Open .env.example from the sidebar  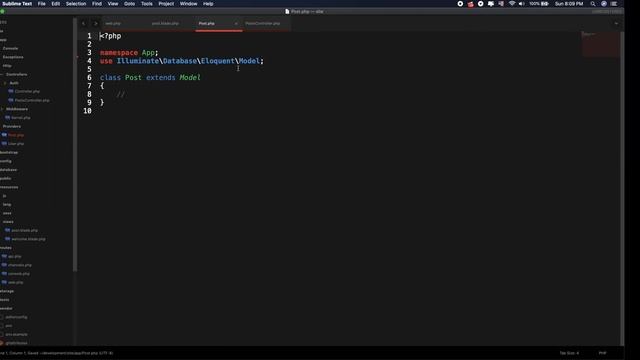(x=16, y=334)
